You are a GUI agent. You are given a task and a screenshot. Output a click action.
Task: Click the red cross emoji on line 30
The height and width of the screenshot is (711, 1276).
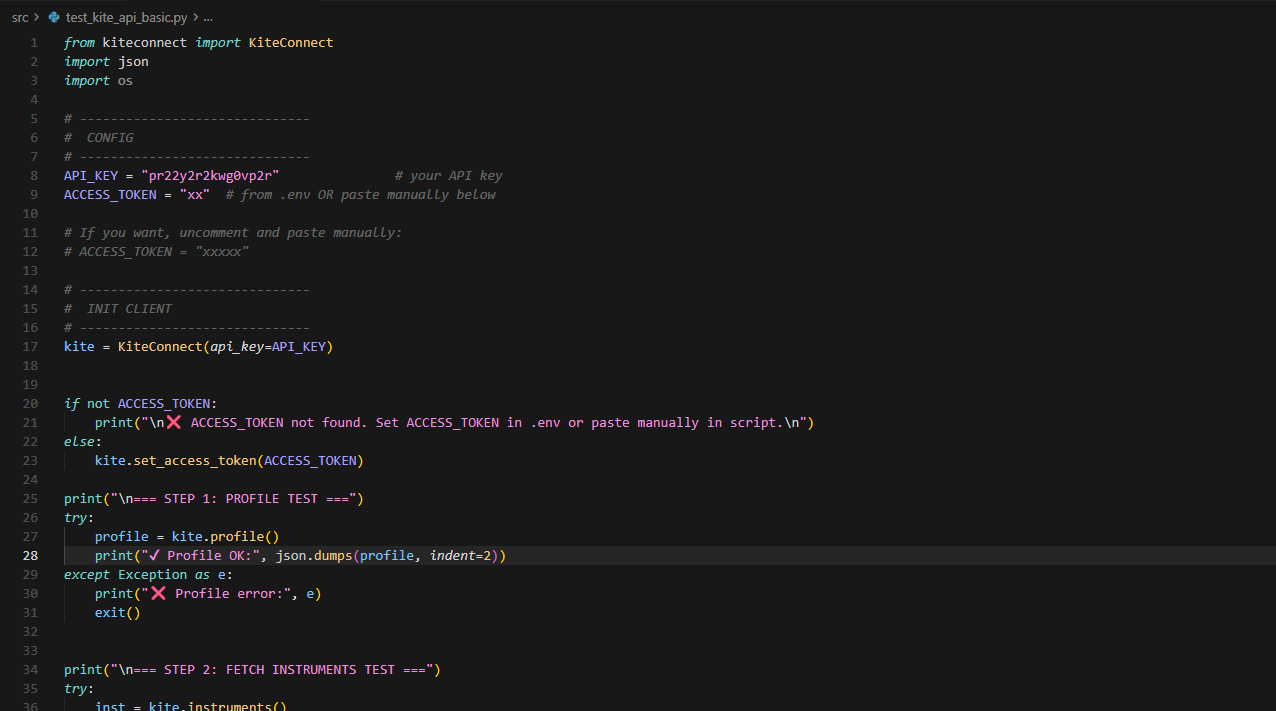[159, 594]
